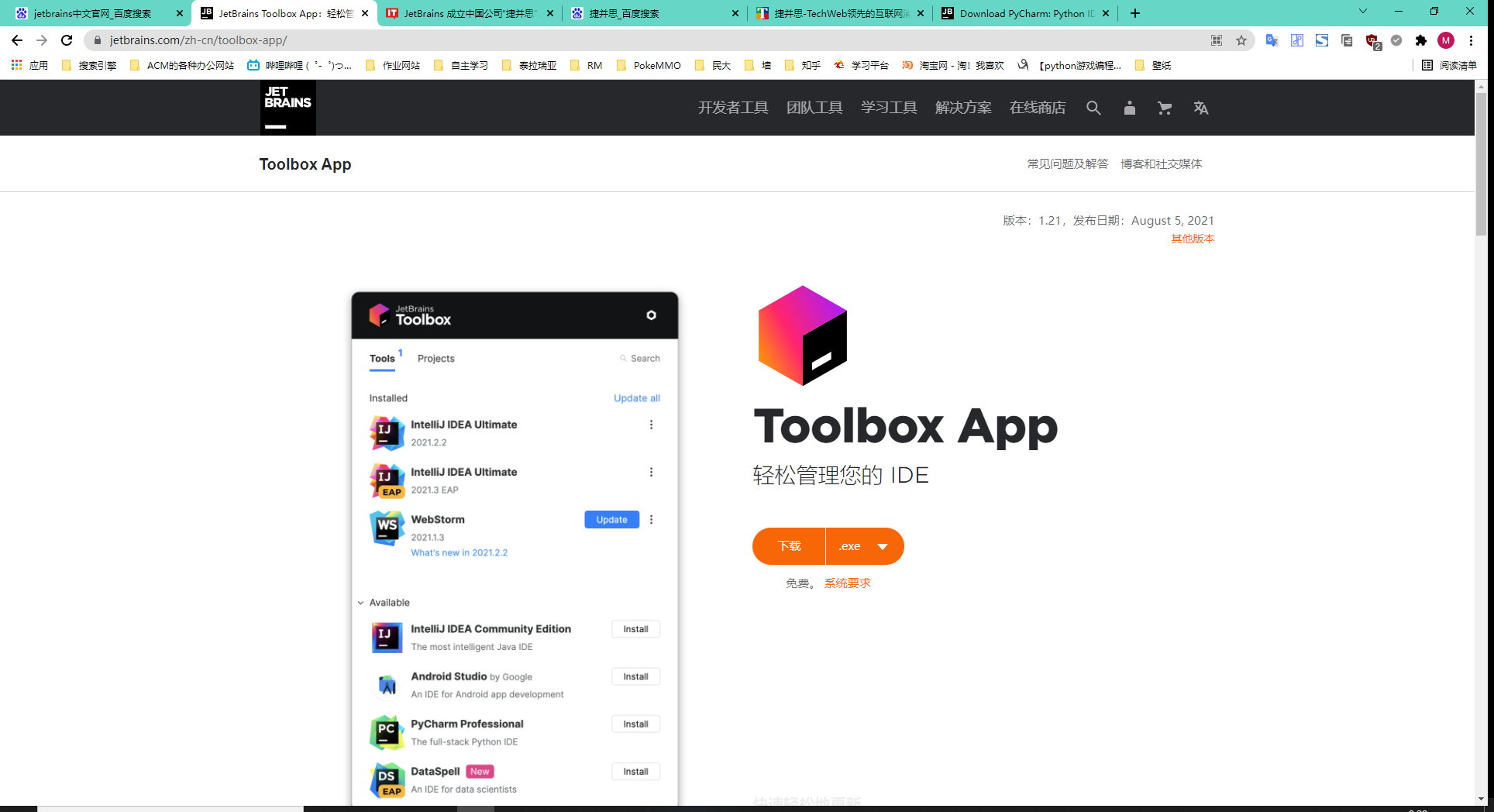Open options menu for IntelliJ IDEA Ultimate EAP
The width and height of the screenshot is (1494, 812).
point(651,472)
